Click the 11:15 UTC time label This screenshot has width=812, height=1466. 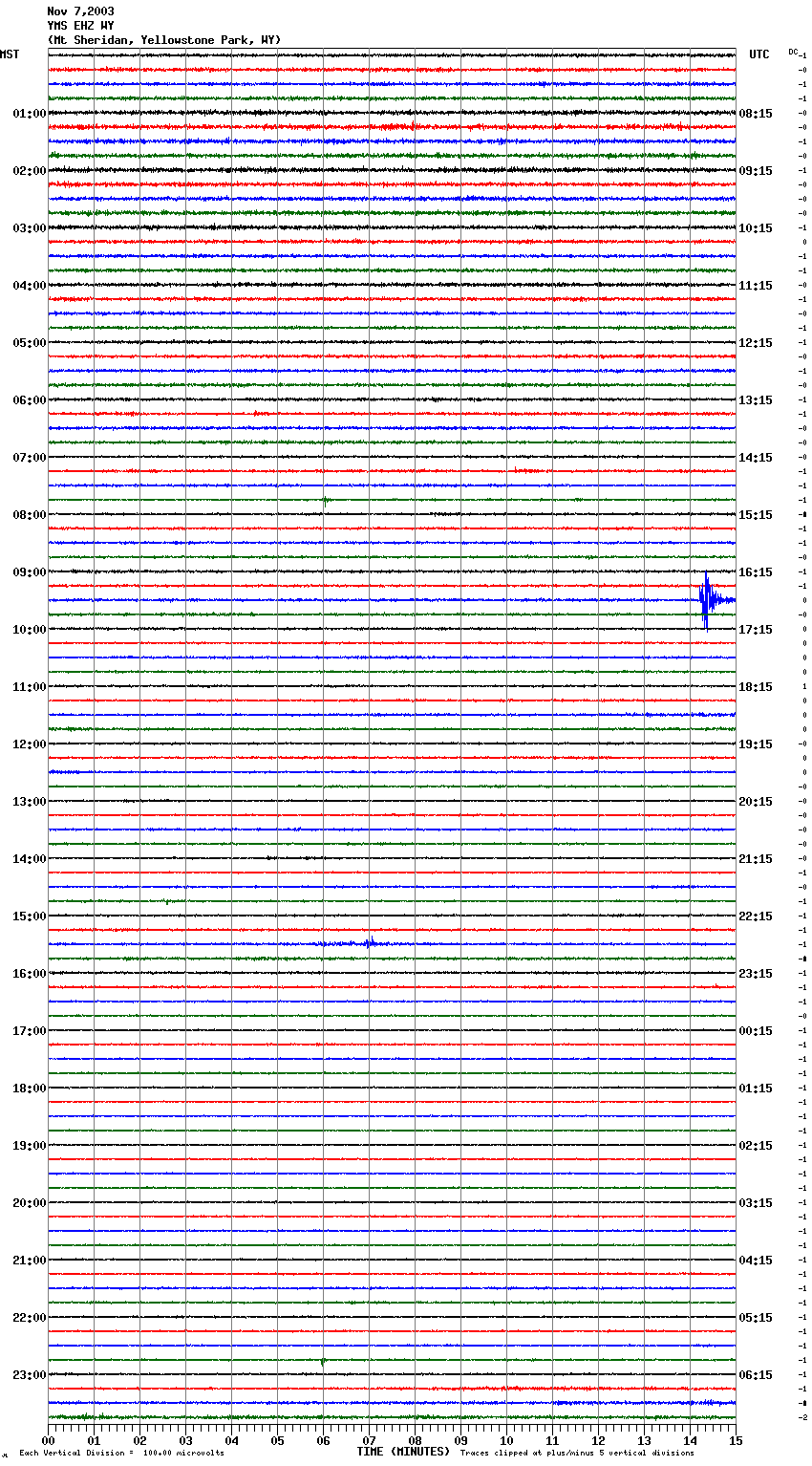[756, 286]
